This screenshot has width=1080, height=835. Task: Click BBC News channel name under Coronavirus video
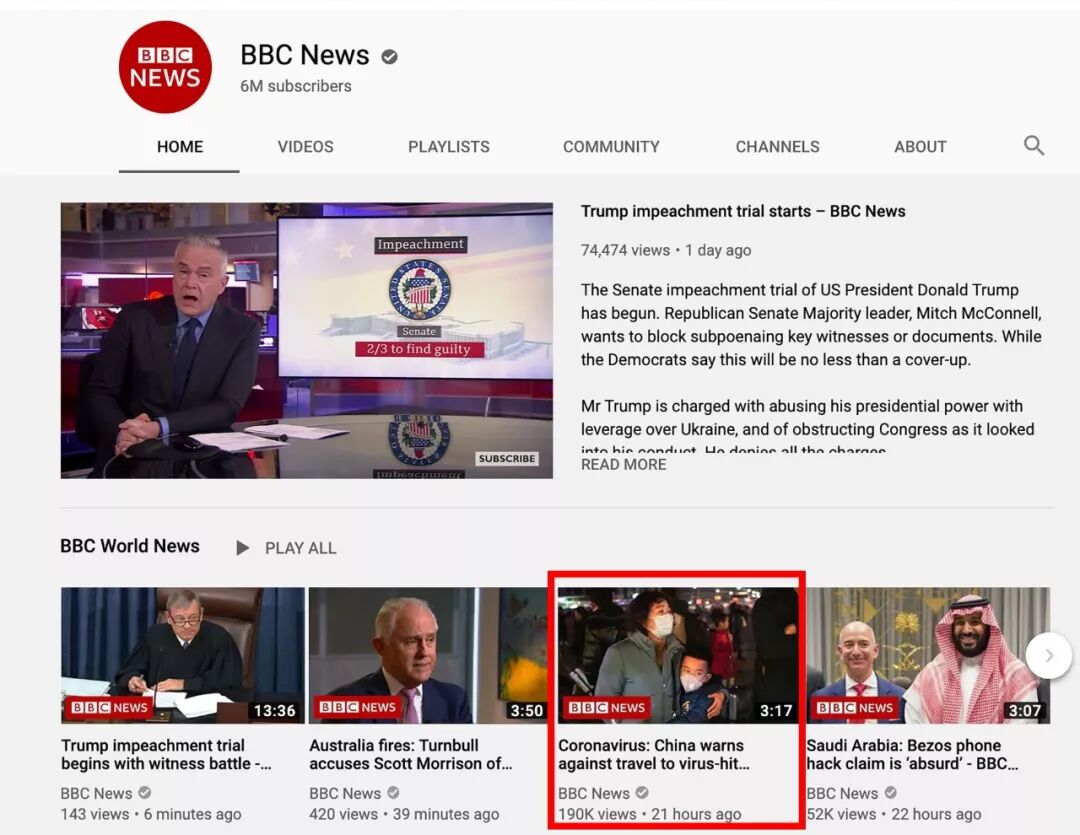(593, 794)
